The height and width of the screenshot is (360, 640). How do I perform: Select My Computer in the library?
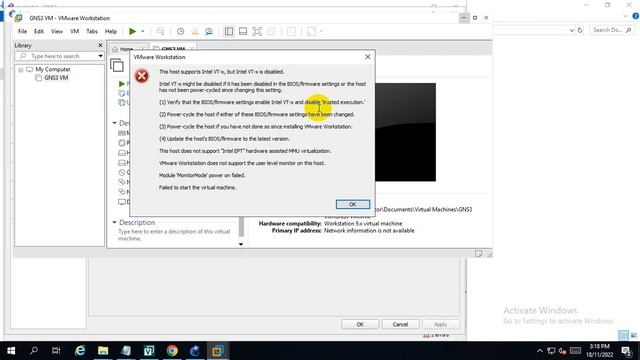[53, 69]
